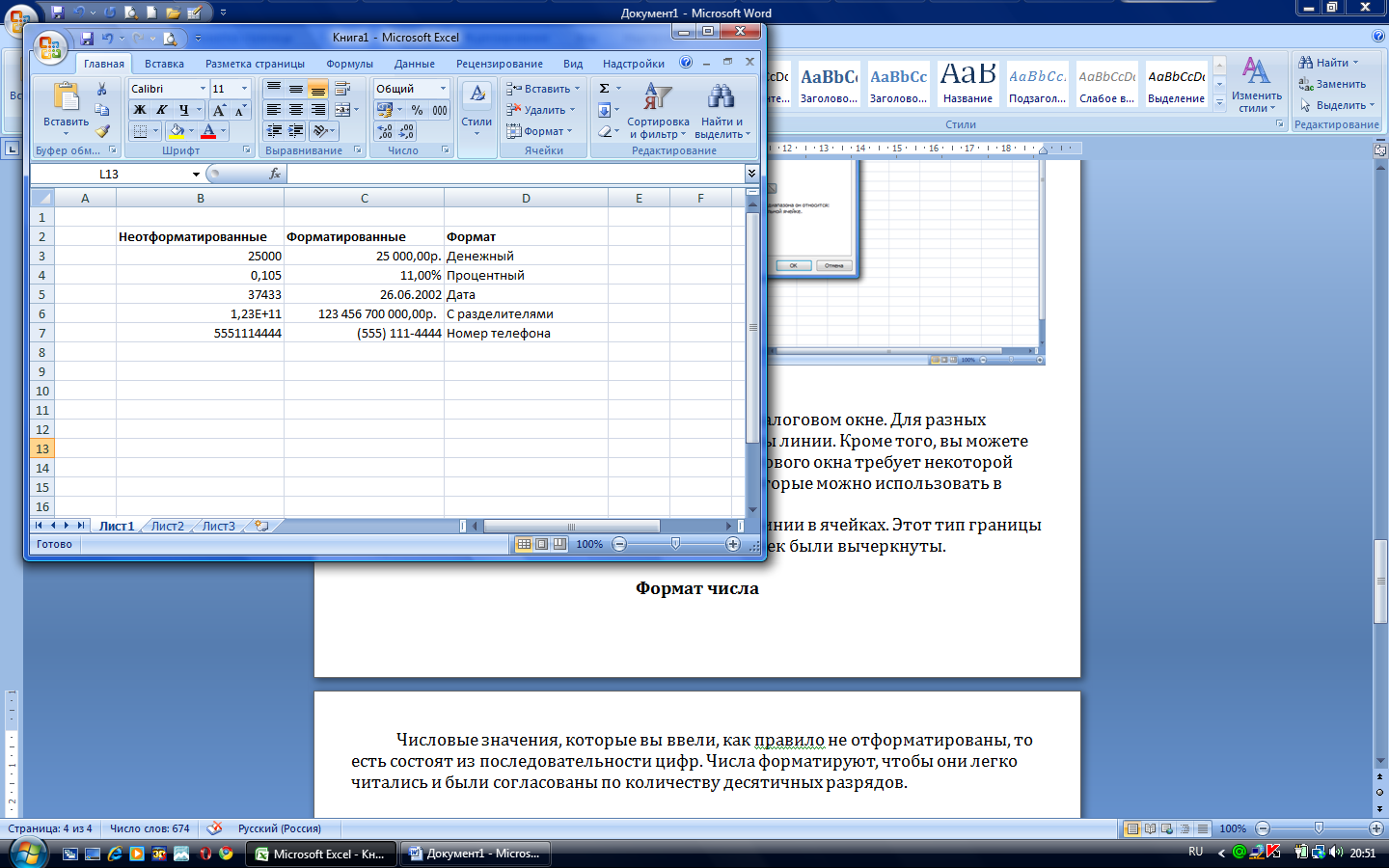This screenshot has width=1389, height=868.
Task: Click the Документ1 Word taskbar button
Action: [475, 854]
